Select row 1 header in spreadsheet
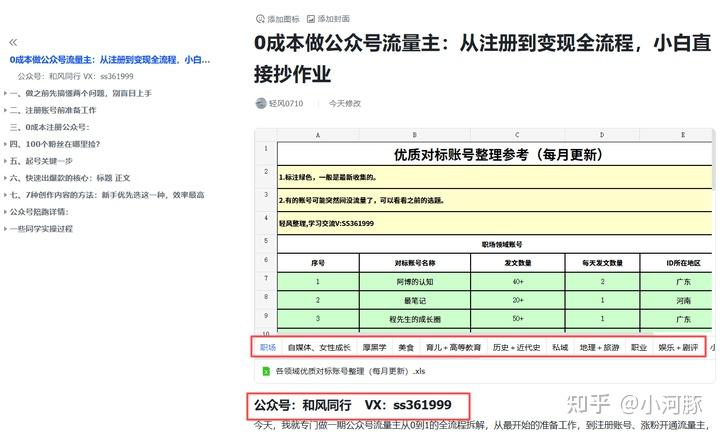The image size is (720, 434). pyautogui.click(x=266, y=153)
